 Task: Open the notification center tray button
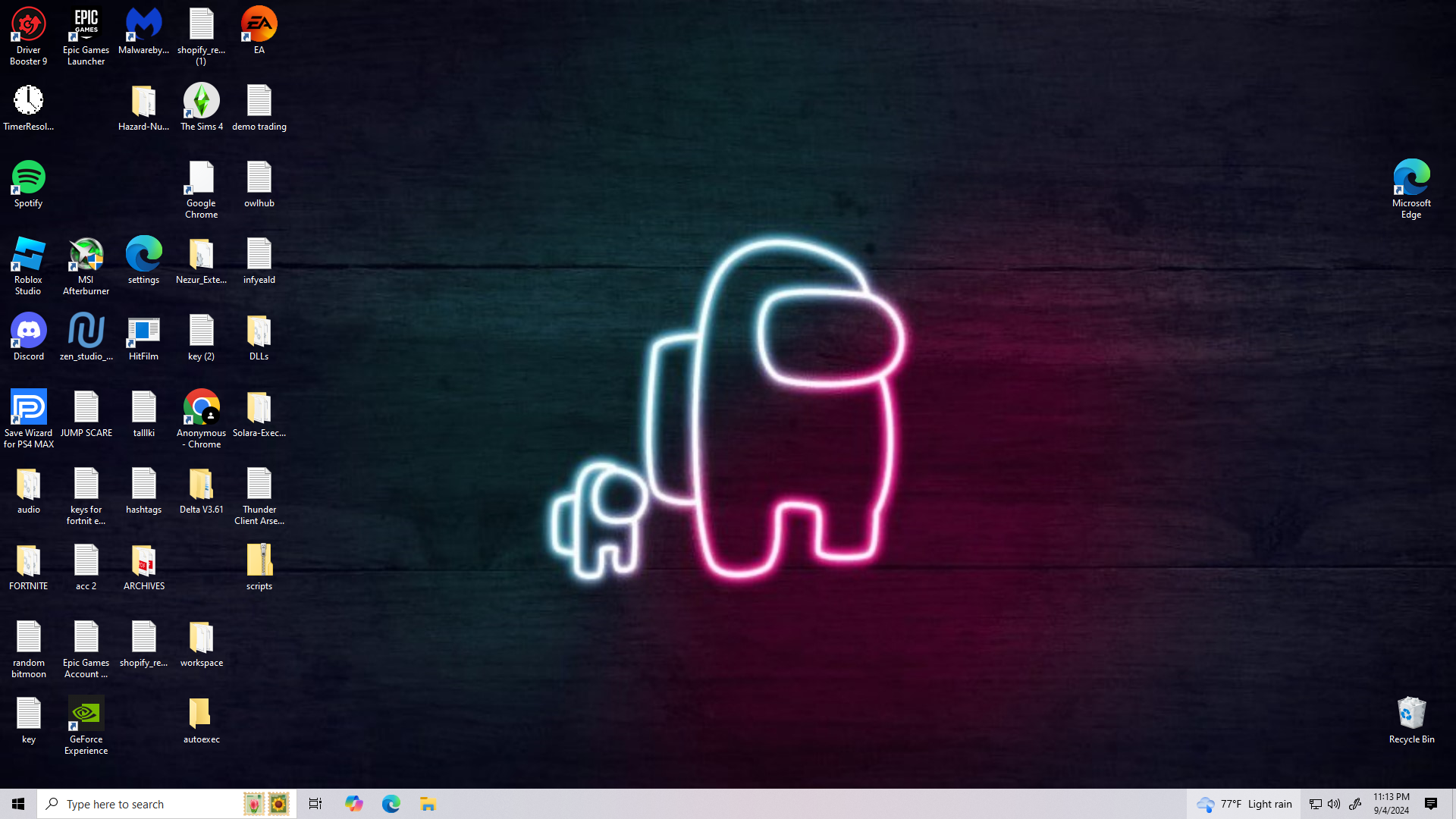coord(1431,804)
